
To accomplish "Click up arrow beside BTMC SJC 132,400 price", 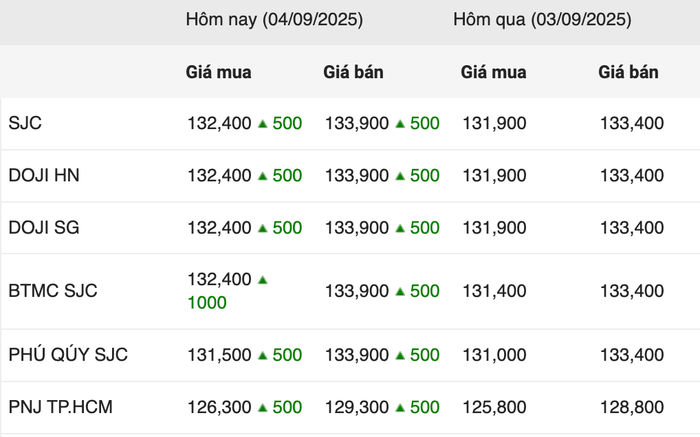I will [262, 280].
